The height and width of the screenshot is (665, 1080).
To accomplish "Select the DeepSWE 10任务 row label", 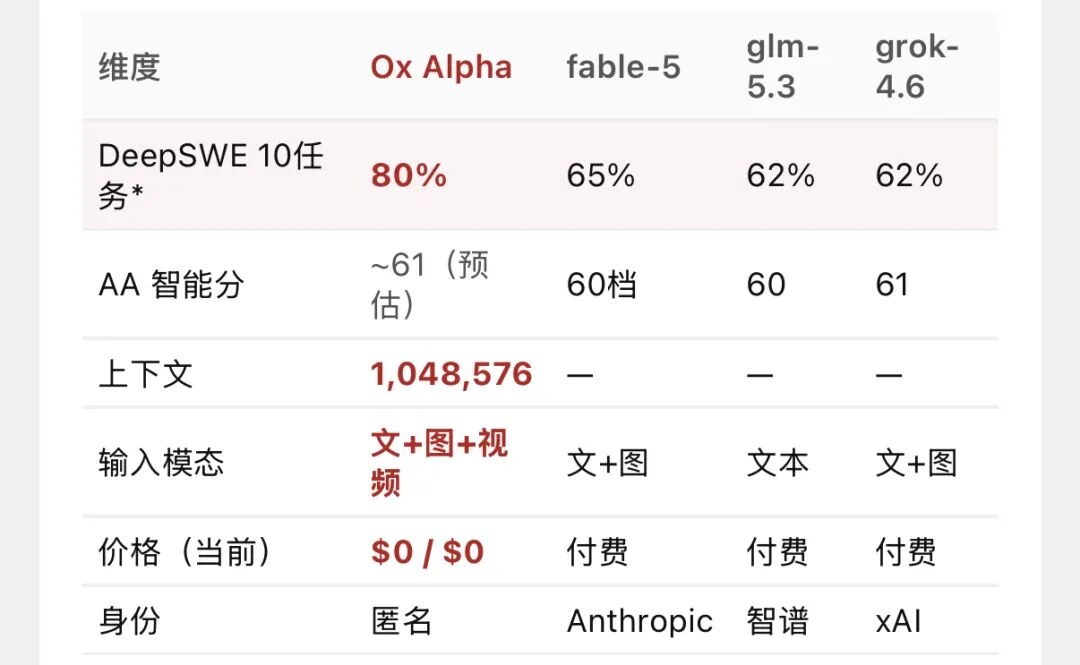I will pos(211,175).
